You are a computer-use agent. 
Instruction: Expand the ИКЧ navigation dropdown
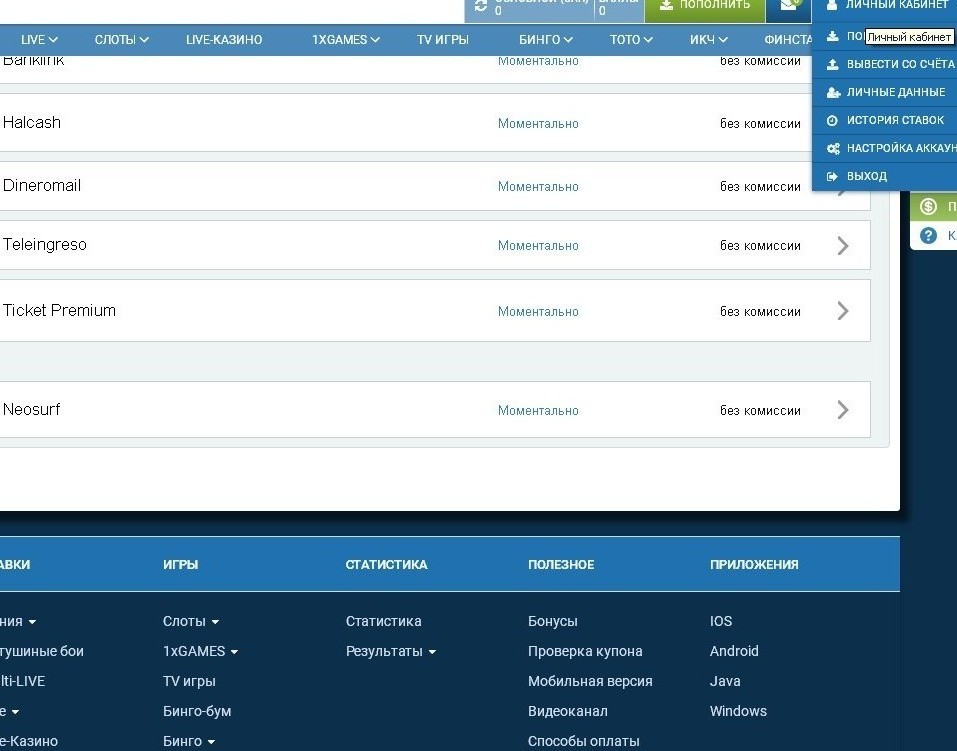point(709,40)
